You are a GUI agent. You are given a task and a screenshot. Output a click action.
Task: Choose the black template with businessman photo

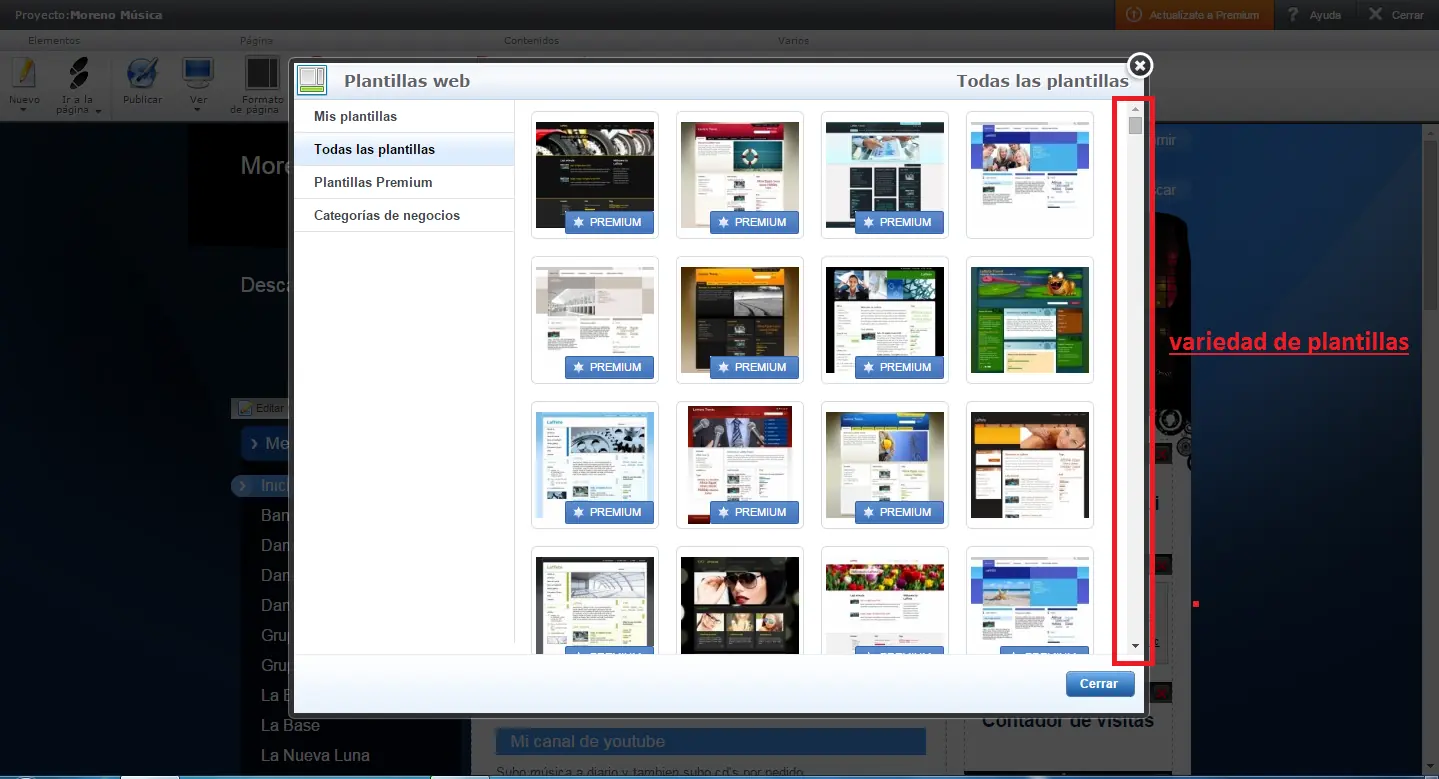pos(885,320)
